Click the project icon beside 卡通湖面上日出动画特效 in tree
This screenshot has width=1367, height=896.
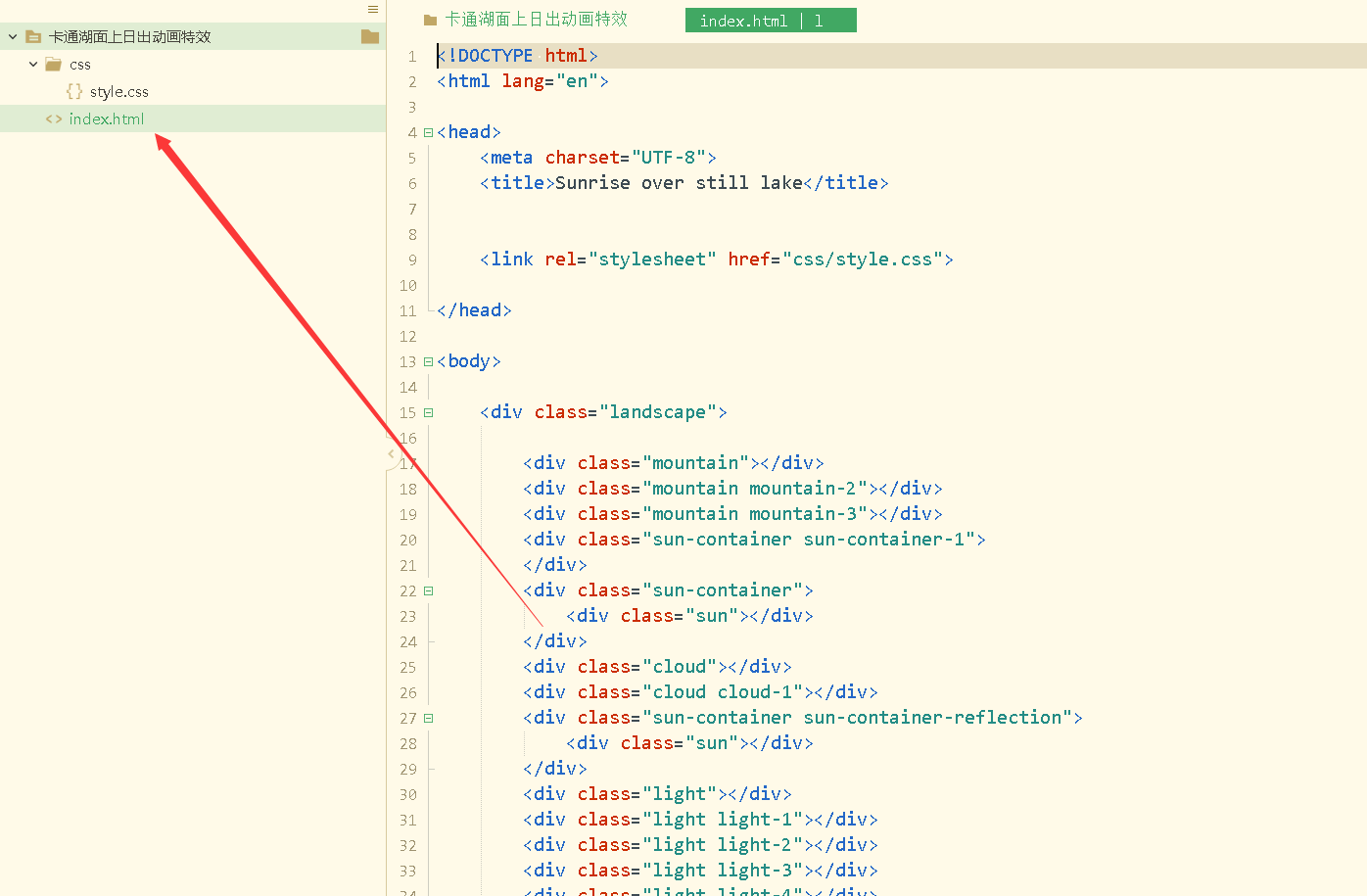point(33,36)
